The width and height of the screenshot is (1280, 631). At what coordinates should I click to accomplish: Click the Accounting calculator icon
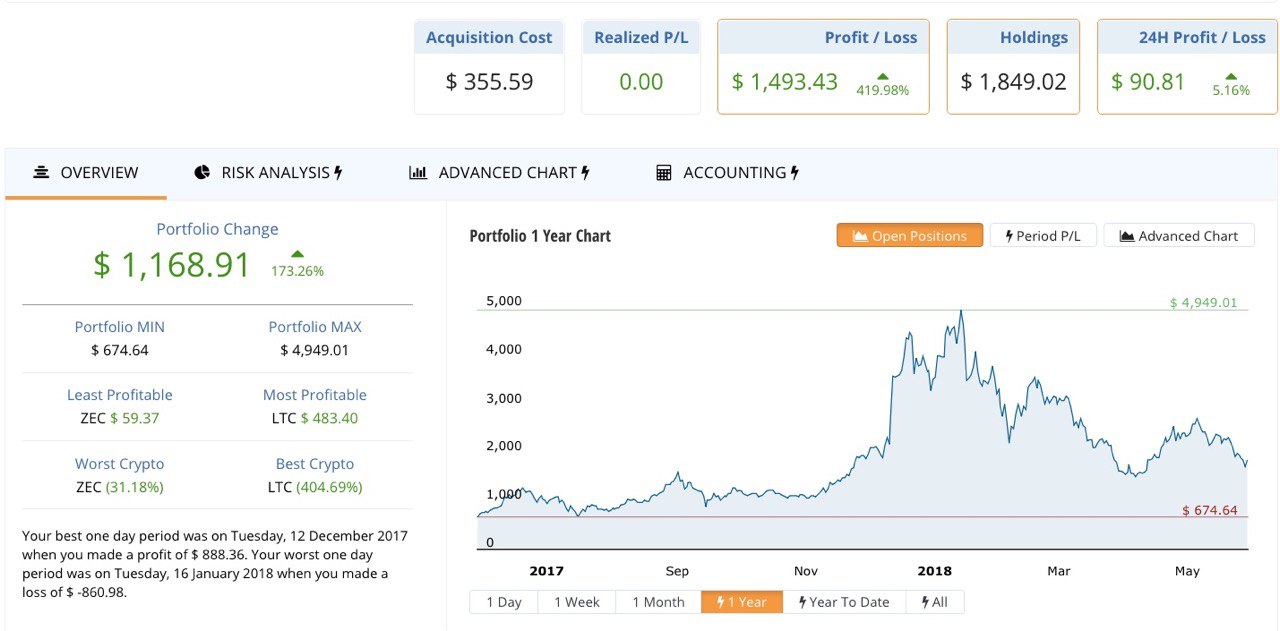coord(664,173)
